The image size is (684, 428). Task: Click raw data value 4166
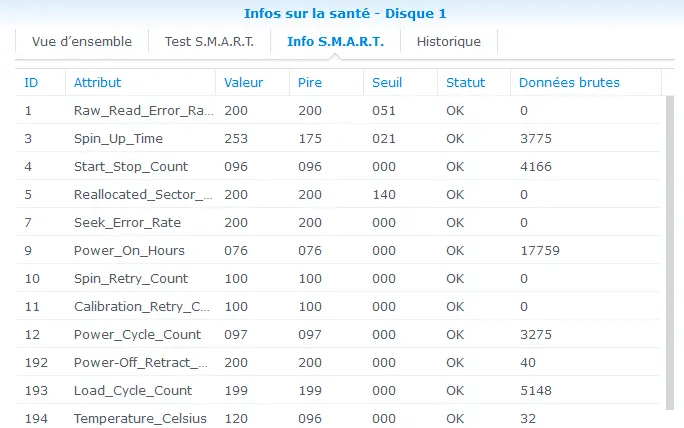(536, 166)
